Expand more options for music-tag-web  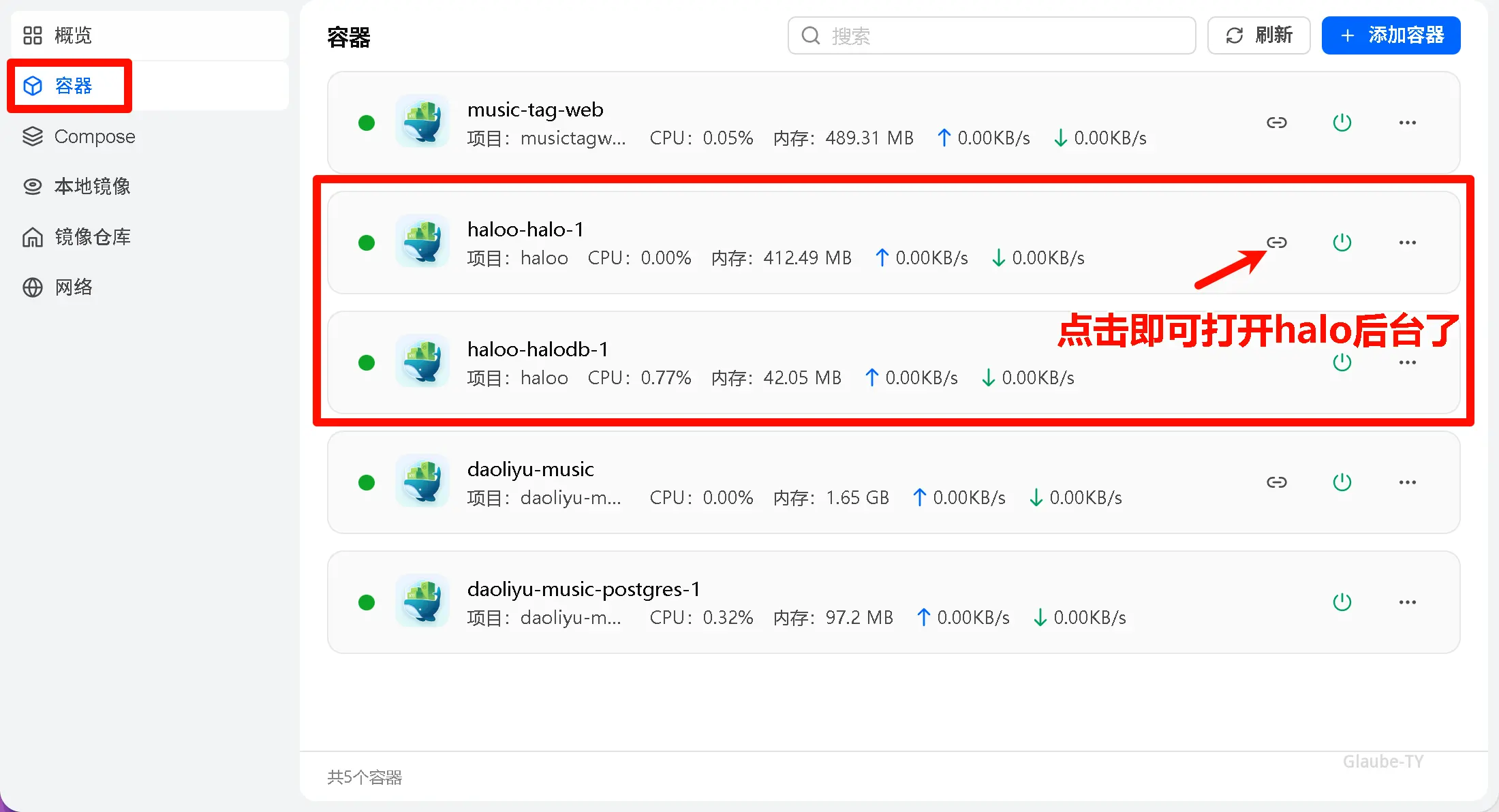1407,123
